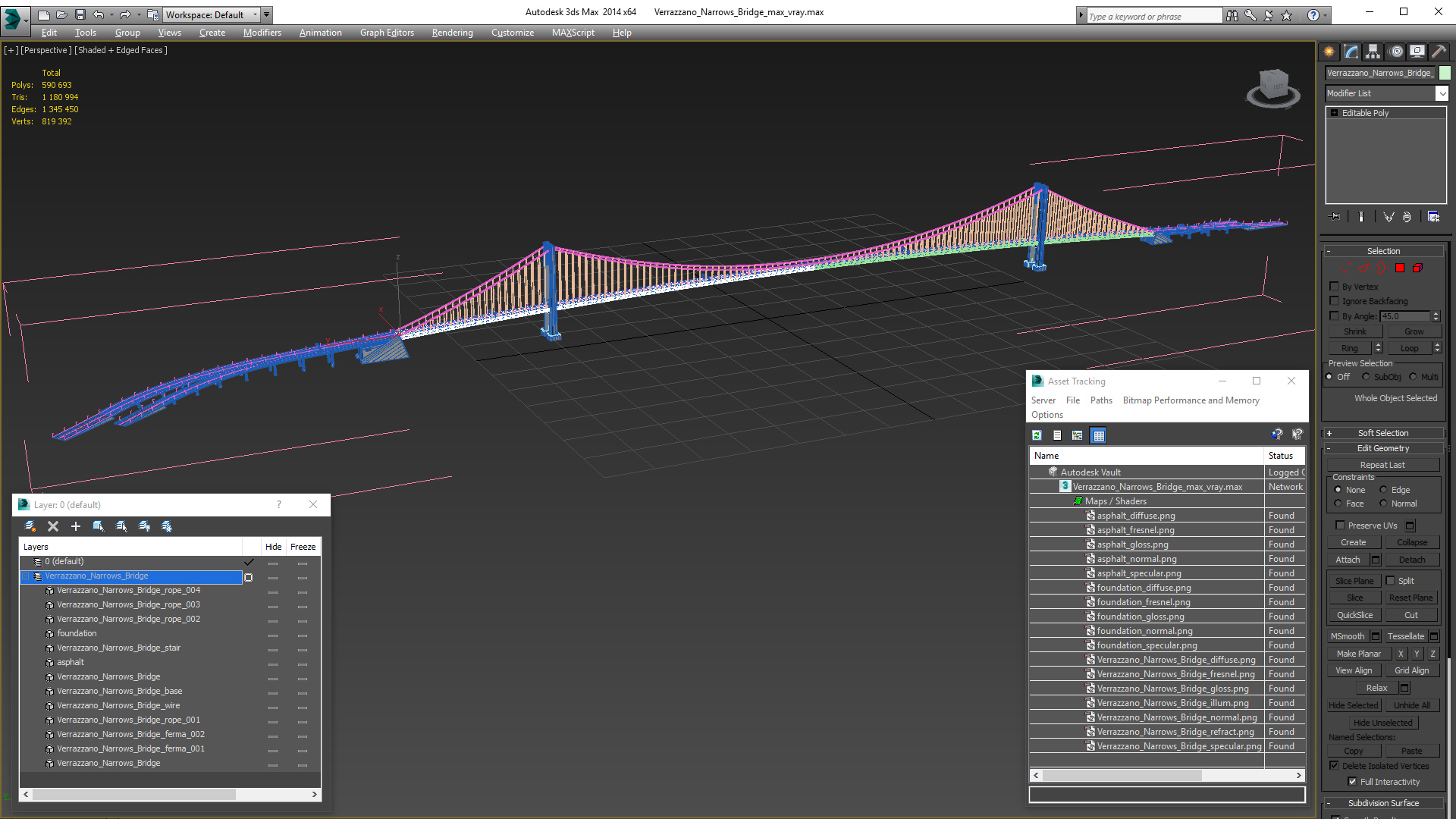Refresh the Asset Tracking list
The height and width of the screenshot is (819, 1456).
coord(1037,435)
